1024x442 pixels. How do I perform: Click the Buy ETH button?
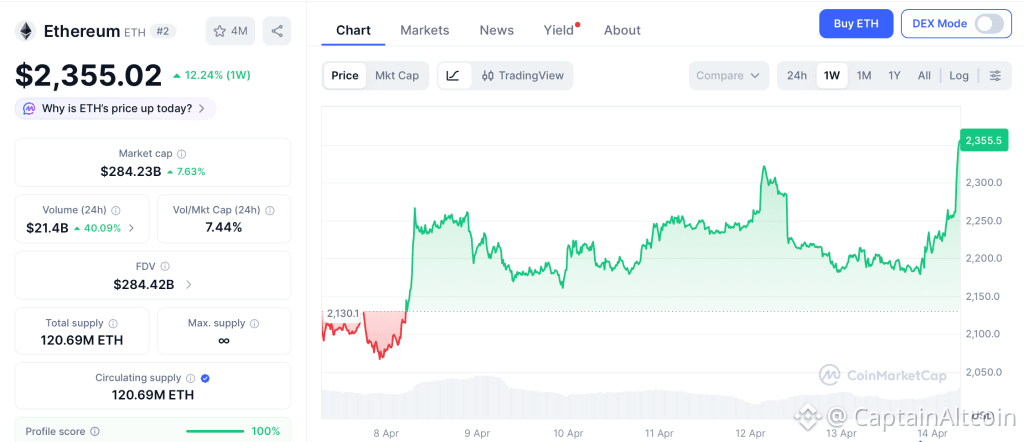coord(855,24)
